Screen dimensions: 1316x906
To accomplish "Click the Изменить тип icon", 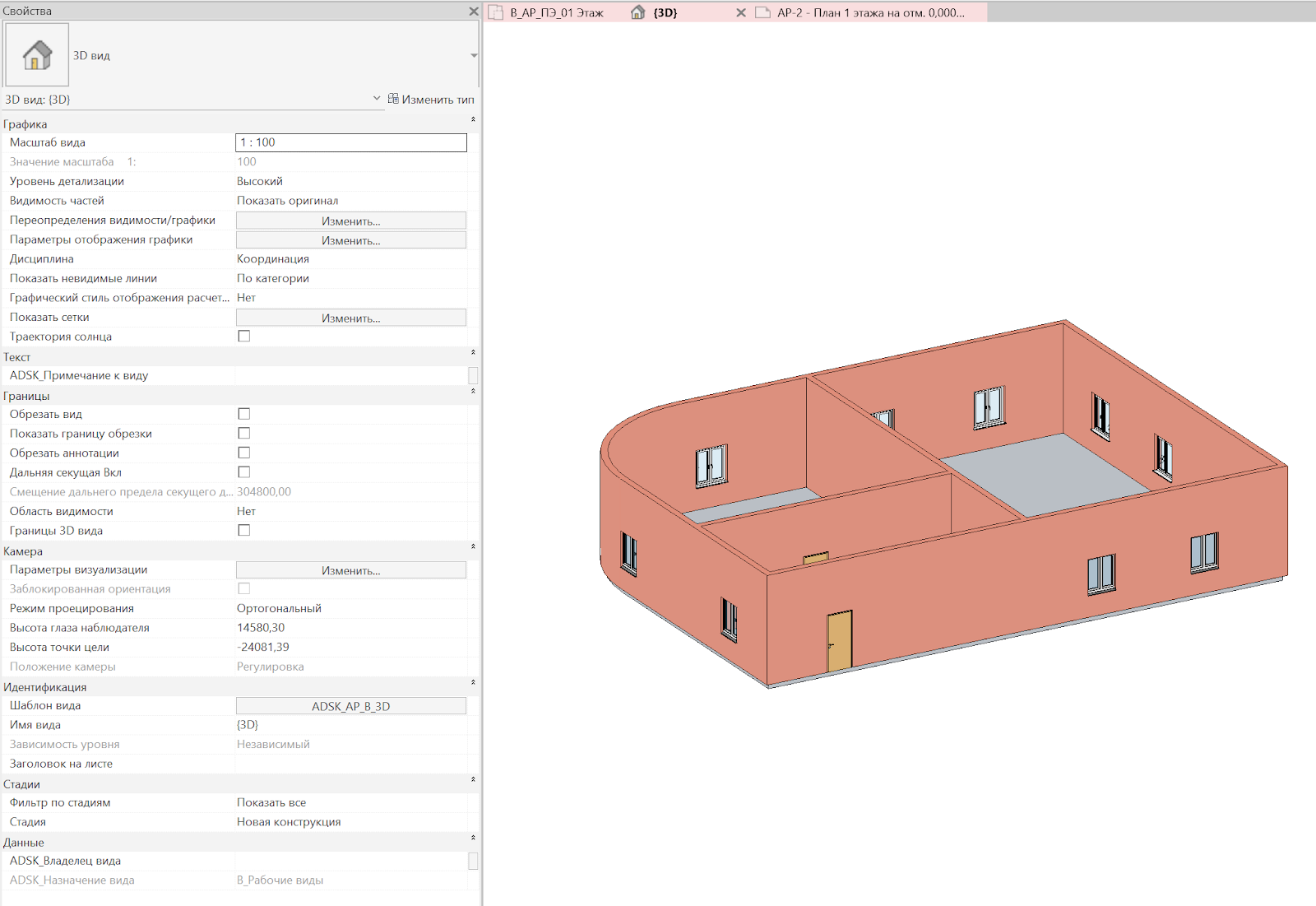I will pyautogui.click(x=394, y=99).
